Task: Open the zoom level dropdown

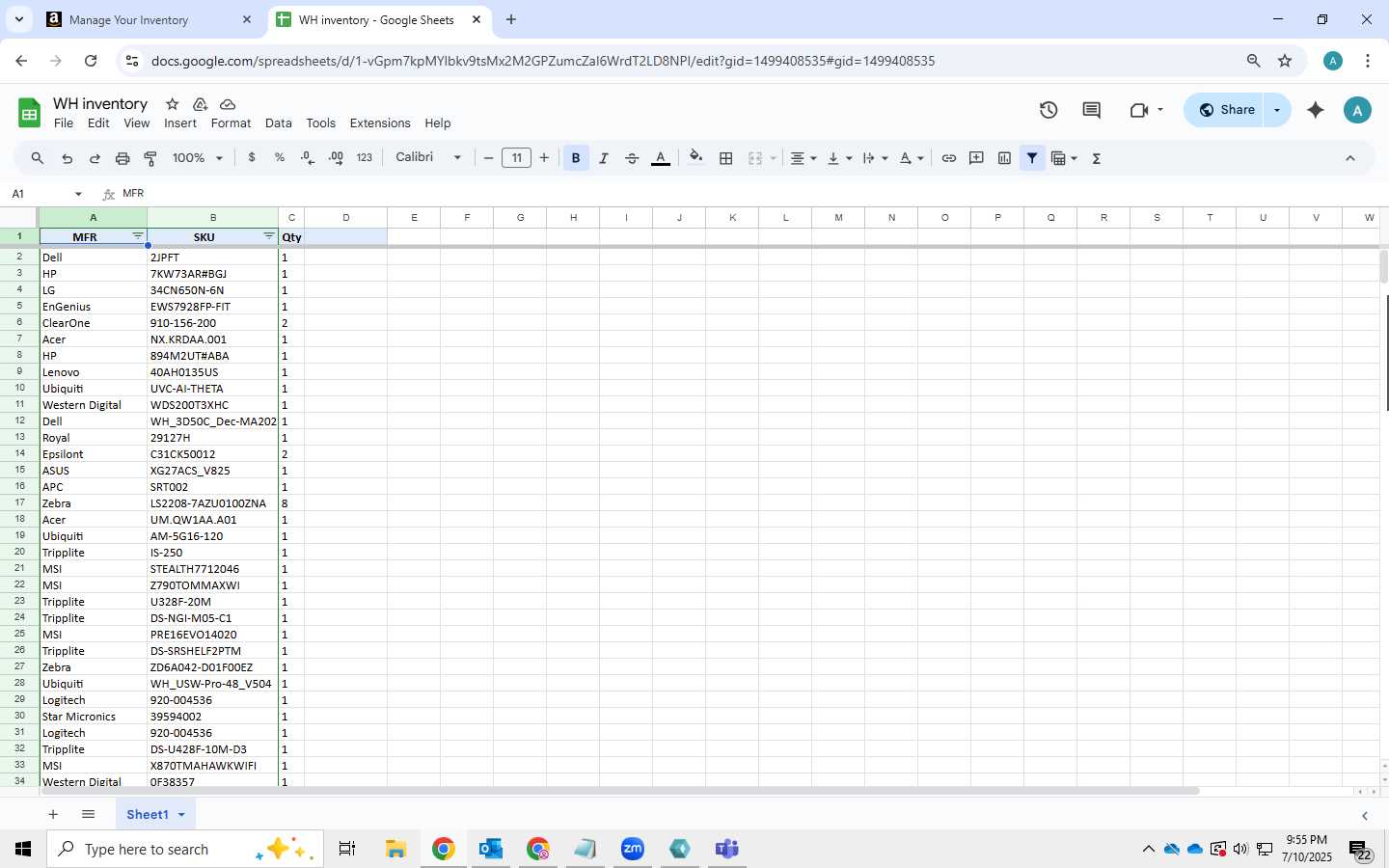Action: 198,158
